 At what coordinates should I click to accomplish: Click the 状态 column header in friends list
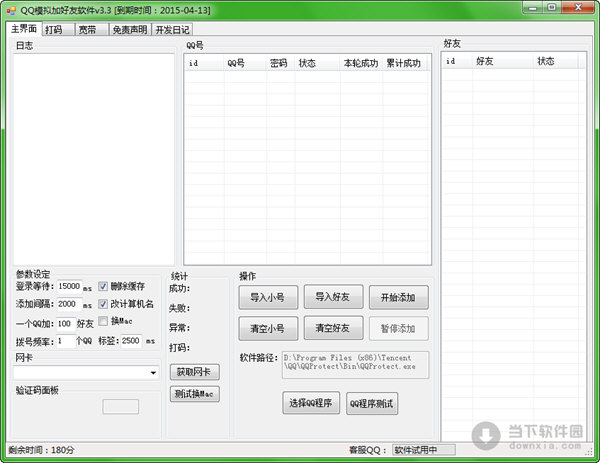(x=555, y=61)
